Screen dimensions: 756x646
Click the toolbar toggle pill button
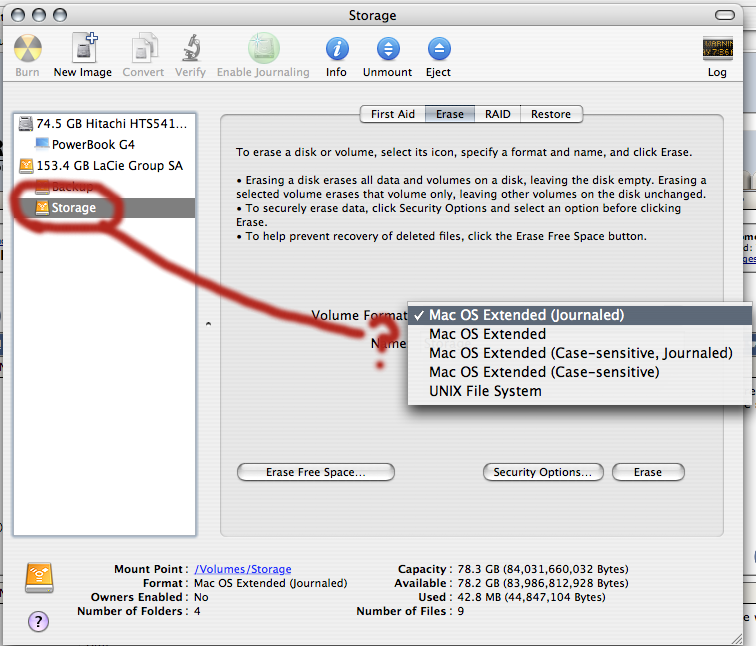click(x=725, y=15)
